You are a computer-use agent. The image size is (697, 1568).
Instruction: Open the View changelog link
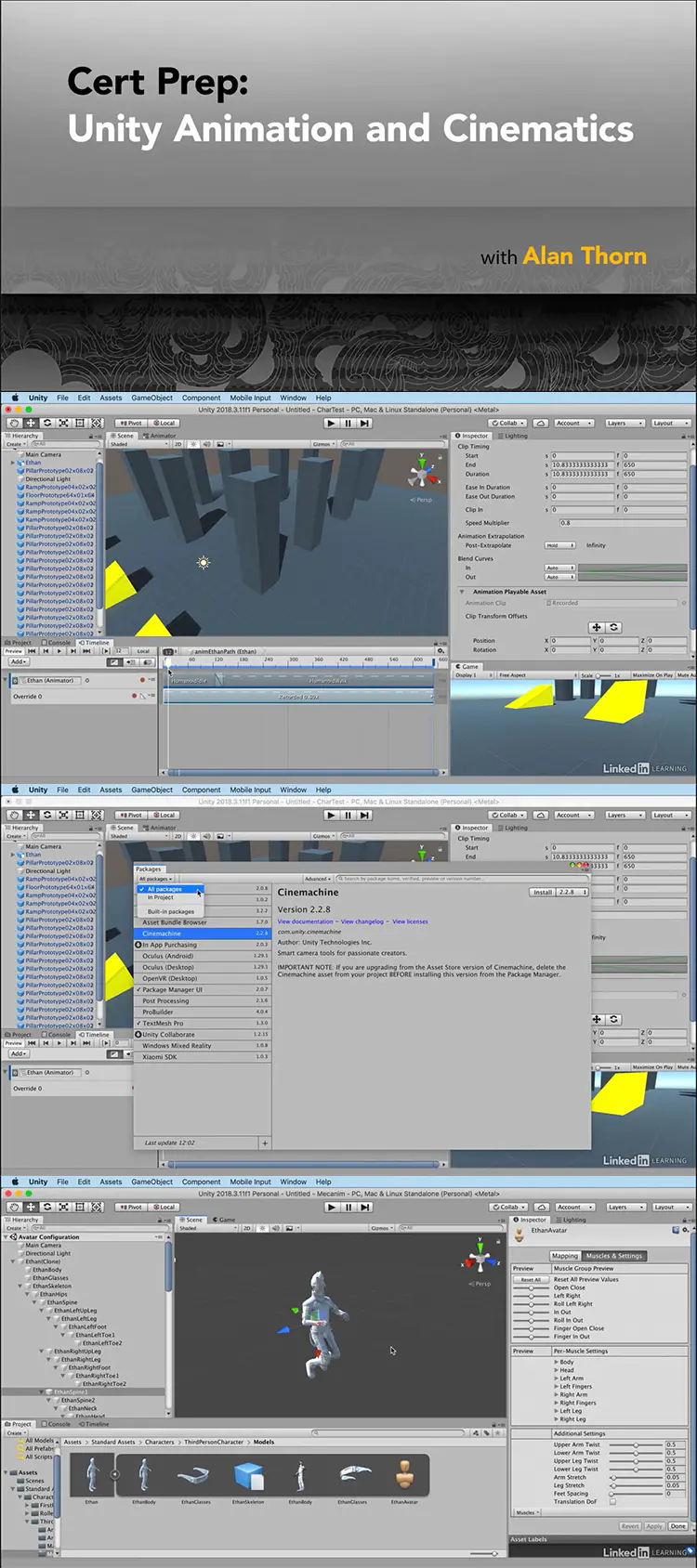[362, 921]
